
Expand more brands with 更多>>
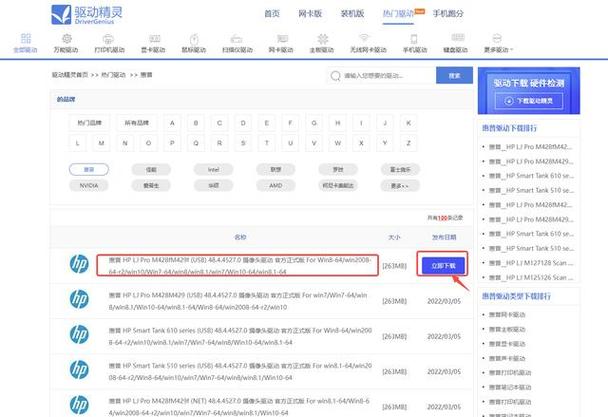(x=400, y=186)
